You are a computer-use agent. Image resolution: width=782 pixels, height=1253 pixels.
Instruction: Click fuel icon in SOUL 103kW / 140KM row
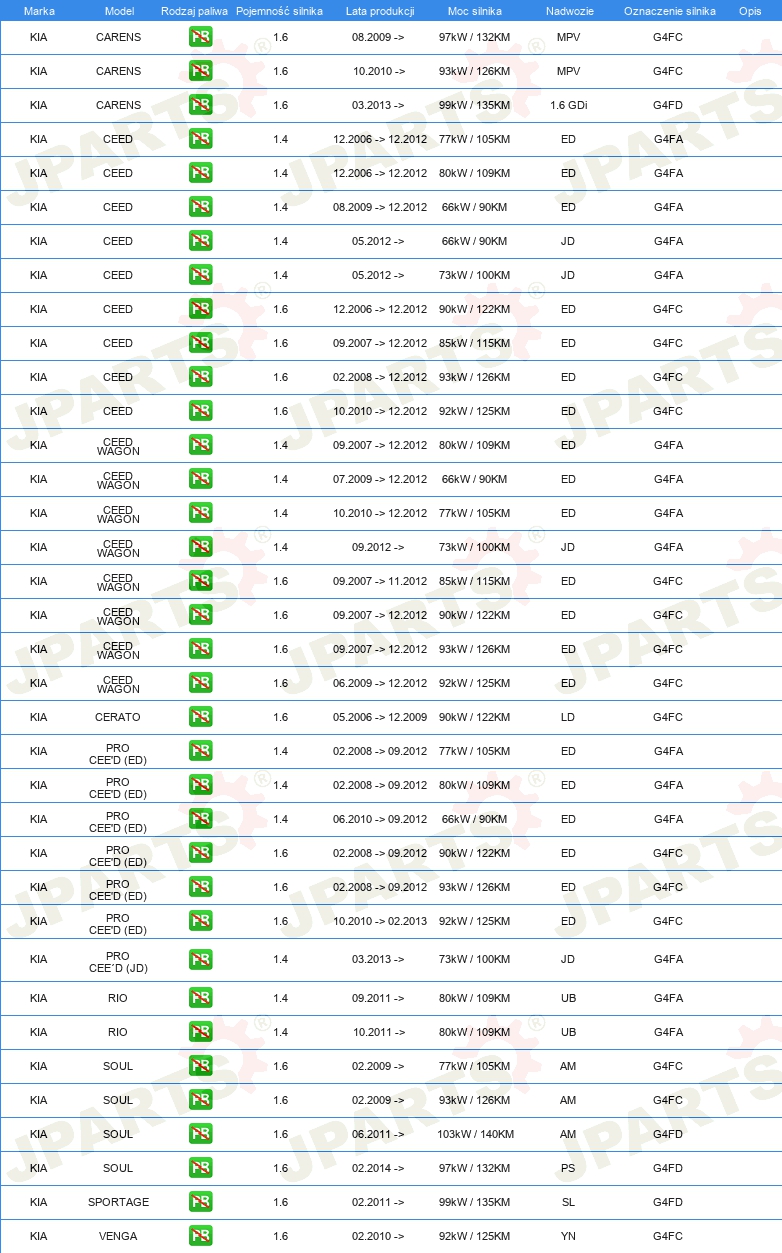pyautogui.click(x=200, y=1134)
